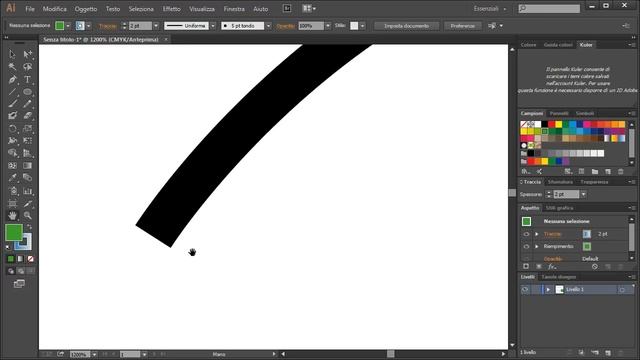Open stroke weight dropdown in control bar
640x360 pixels.
[x=156, y=26]
